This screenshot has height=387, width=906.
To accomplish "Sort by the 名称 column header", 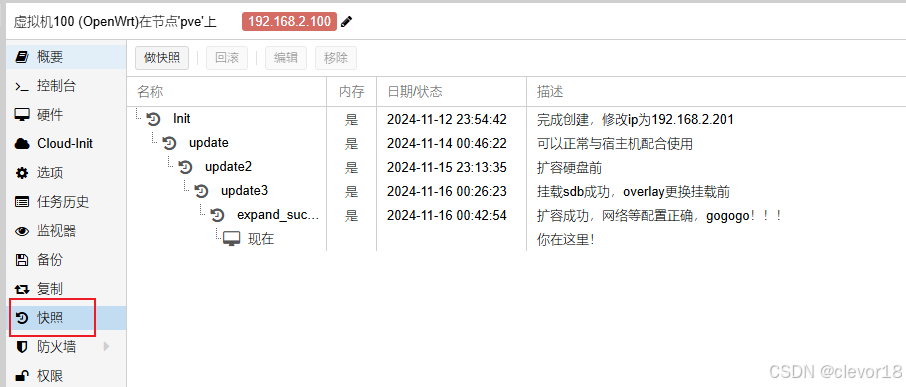I will pyautogui.click(x=226, y=91).
